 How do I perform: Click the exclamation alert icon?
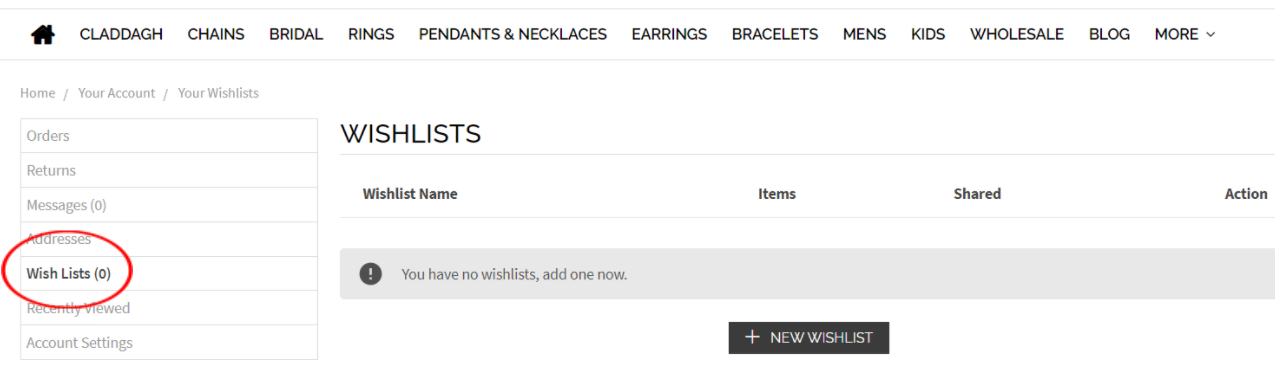(371, 273)
